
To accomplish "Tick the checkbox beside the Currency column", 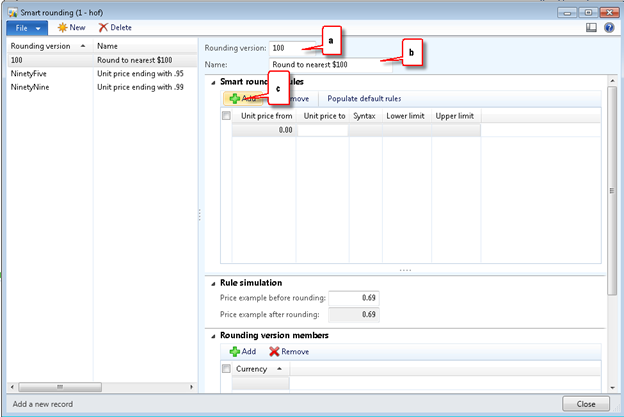I will [226, 369].
